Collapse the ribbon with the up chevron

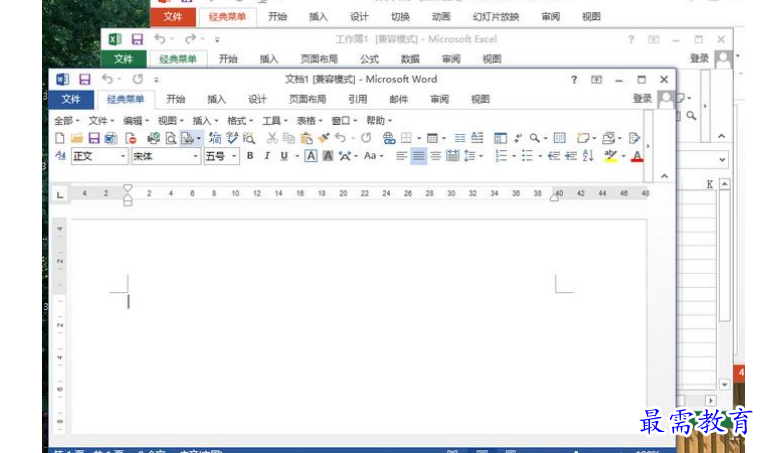pyautogui.click(x=664, y=176)
